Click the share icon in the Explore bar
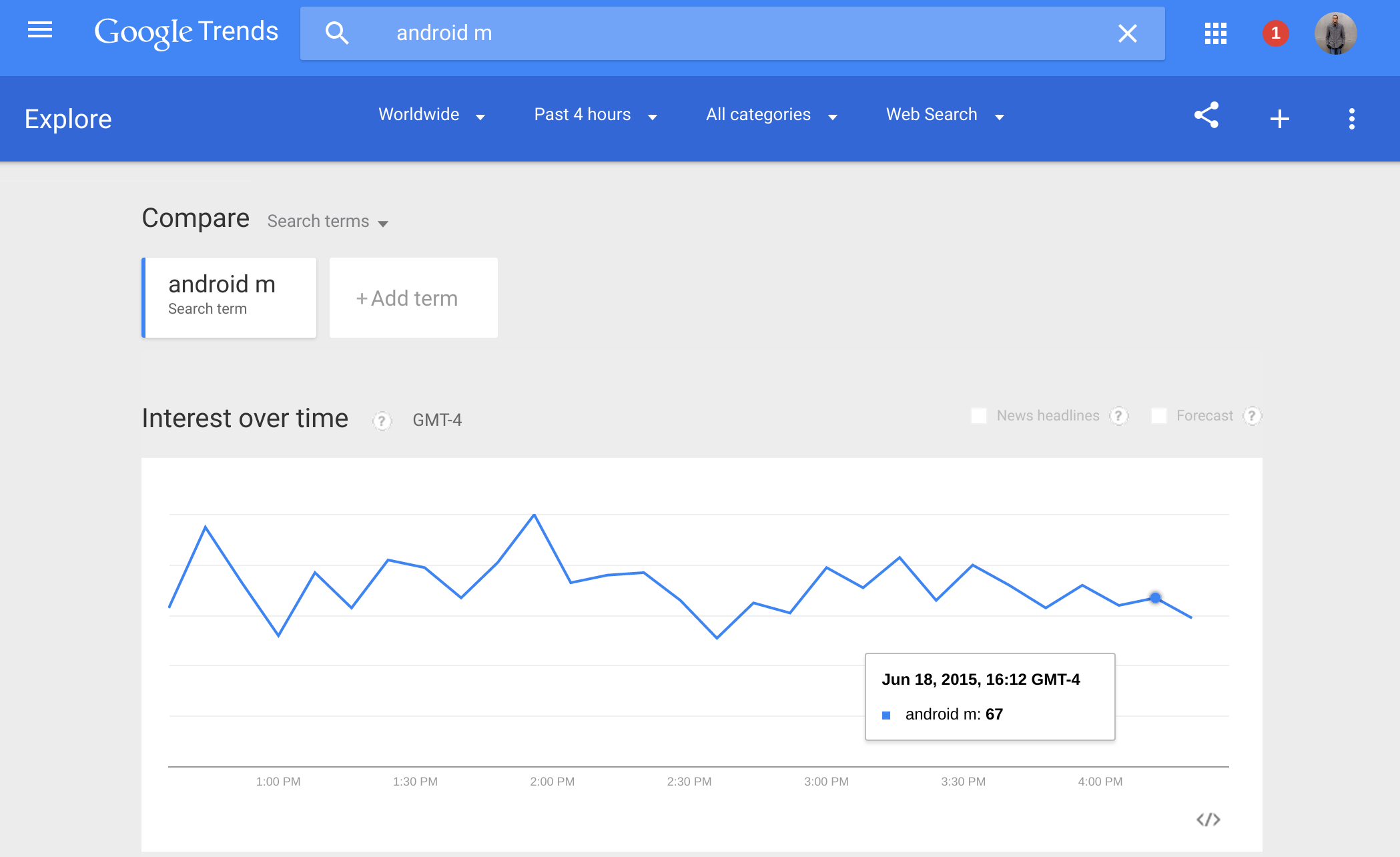The height and width of the screenshot is (857, 1400). click(1206, 117)
